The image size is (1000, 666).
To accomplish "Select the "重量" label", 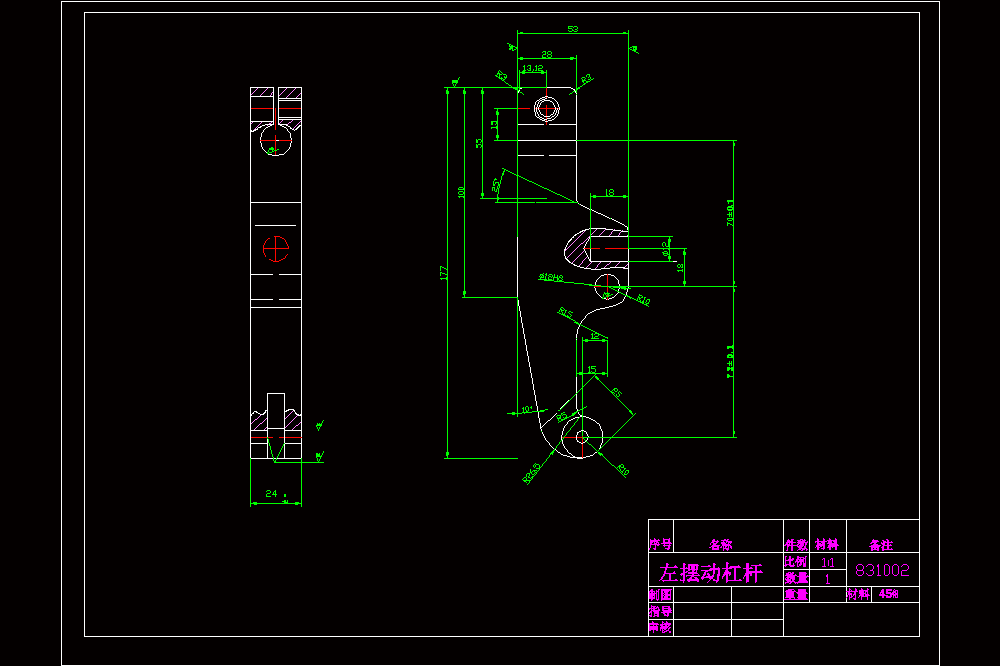I will pos(796,595).
